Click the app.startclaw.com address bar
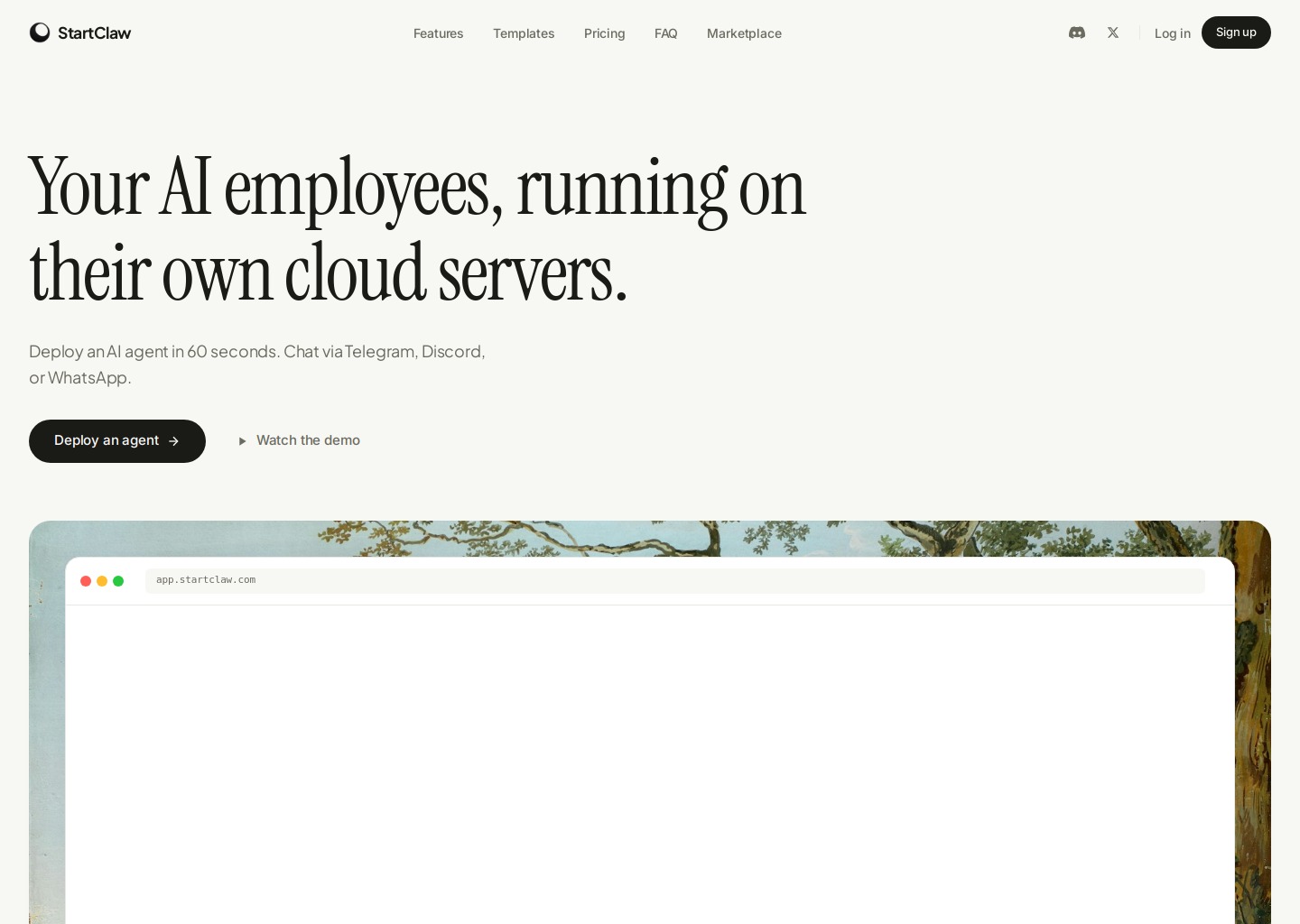 tap(675, 580)
